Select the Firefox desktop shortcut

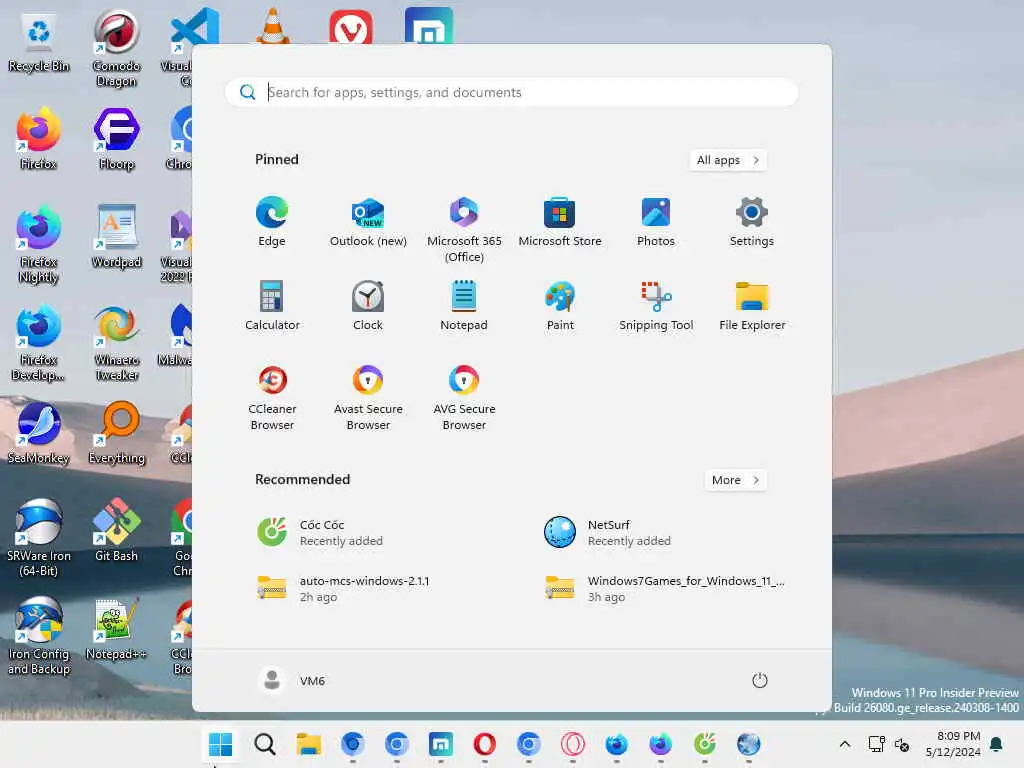point(39,140)
